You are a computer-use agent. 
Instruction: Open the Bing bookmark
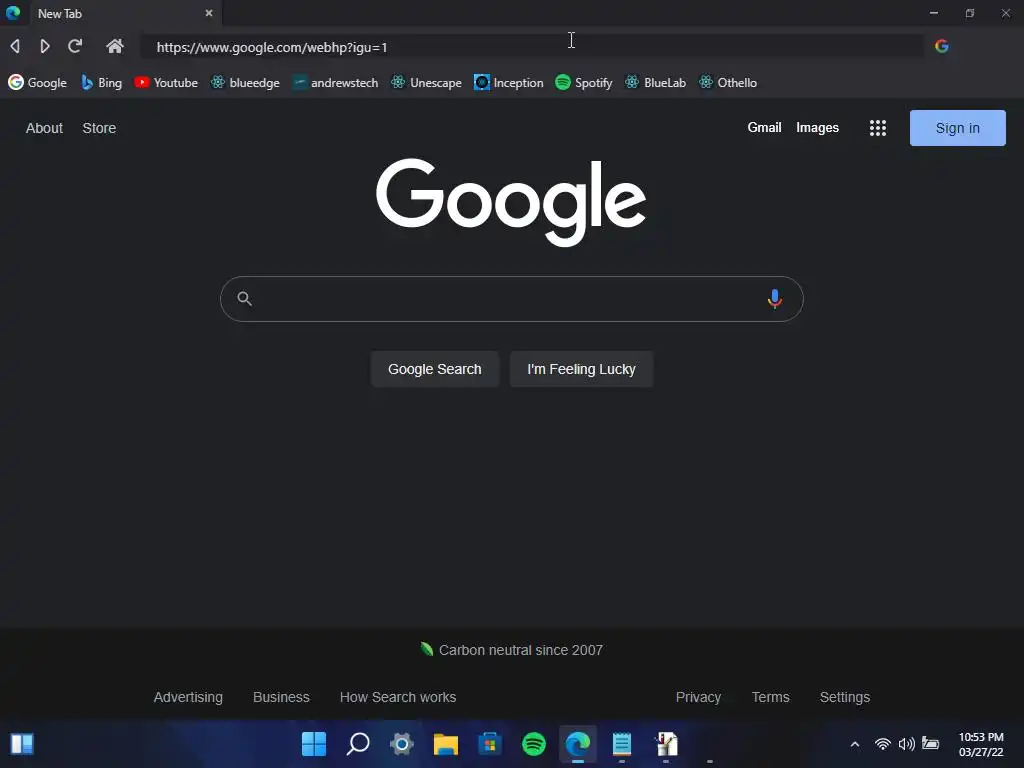[101, 82]
